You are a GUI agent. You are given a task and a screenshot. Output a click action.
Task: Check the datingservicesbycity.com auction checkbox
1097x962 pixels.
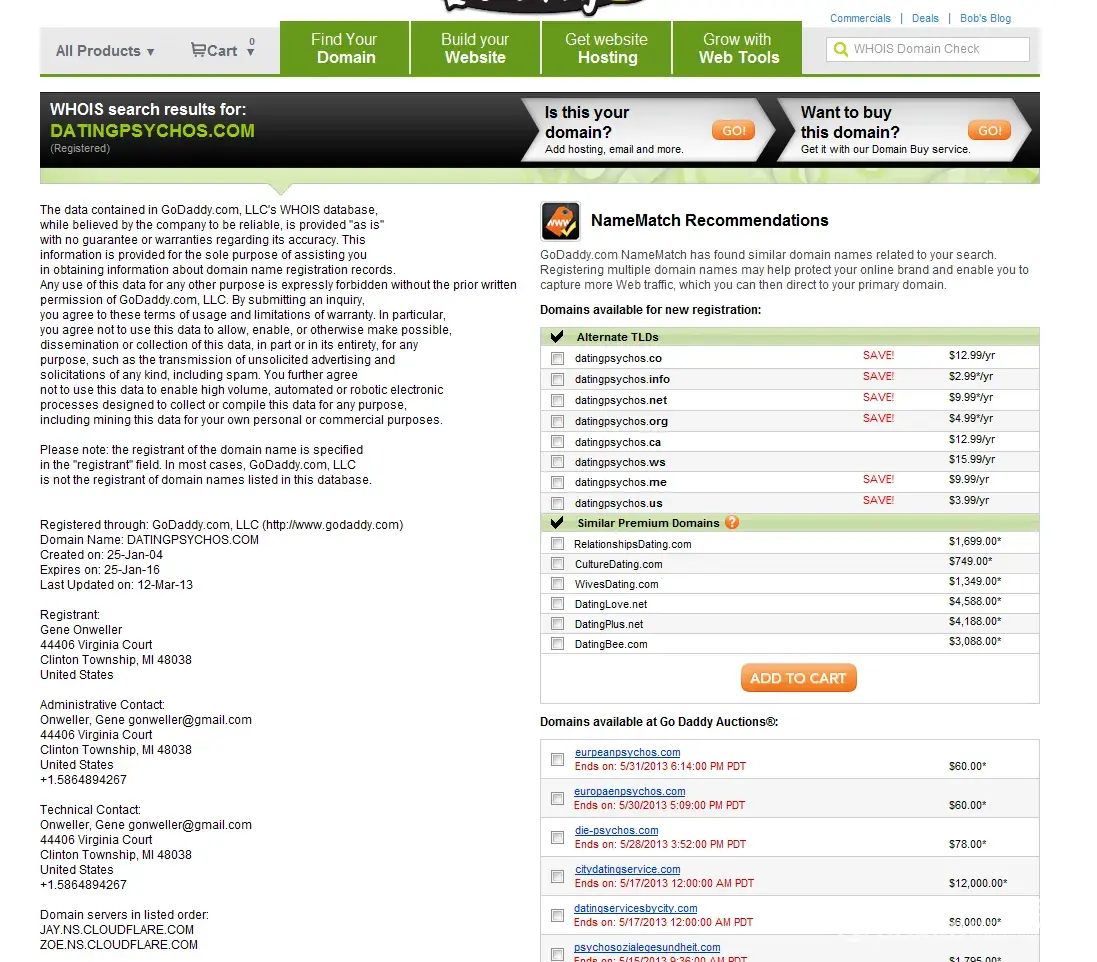point(558,915)
